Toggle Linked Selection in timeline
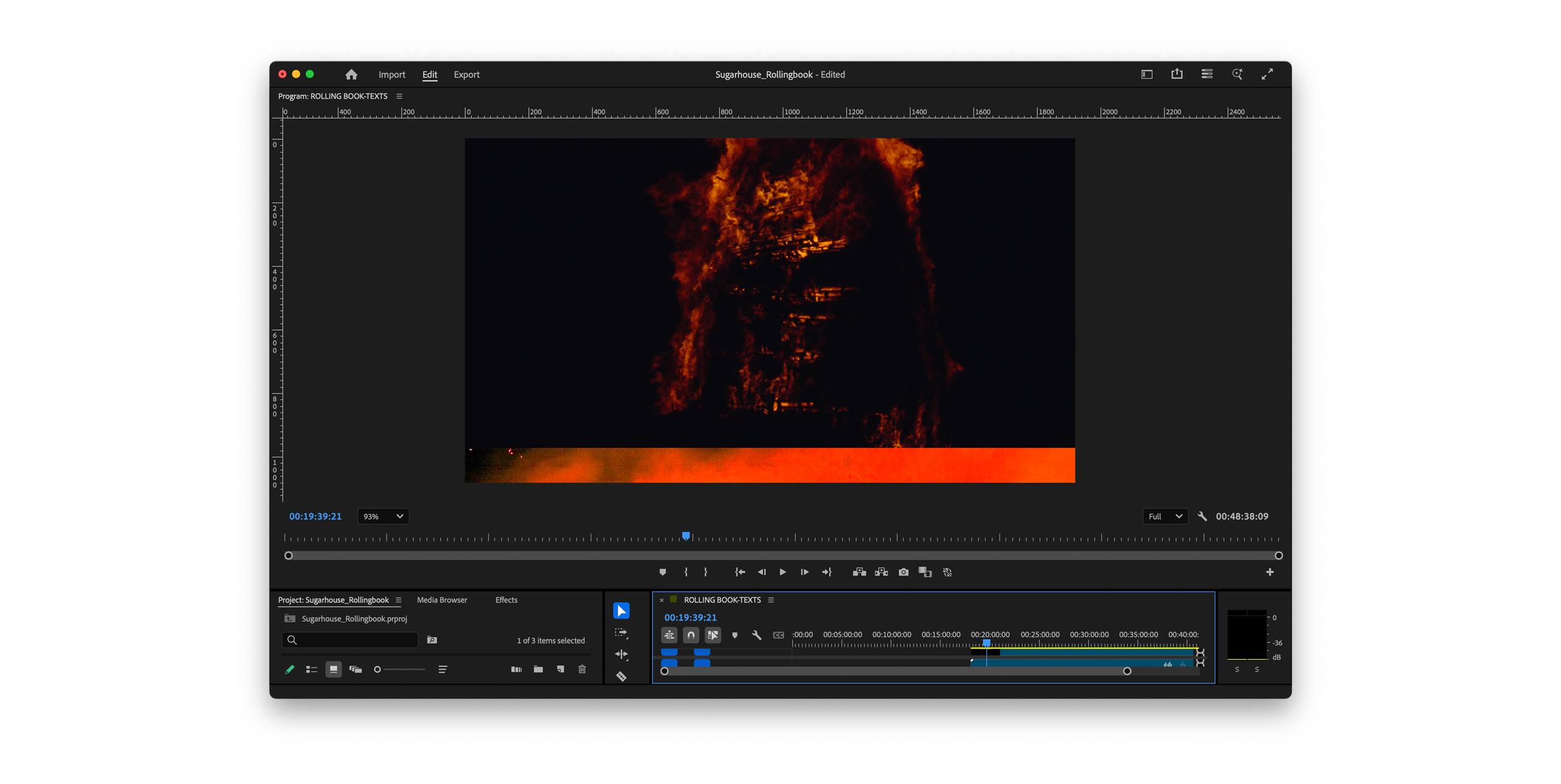 point(712,635)
